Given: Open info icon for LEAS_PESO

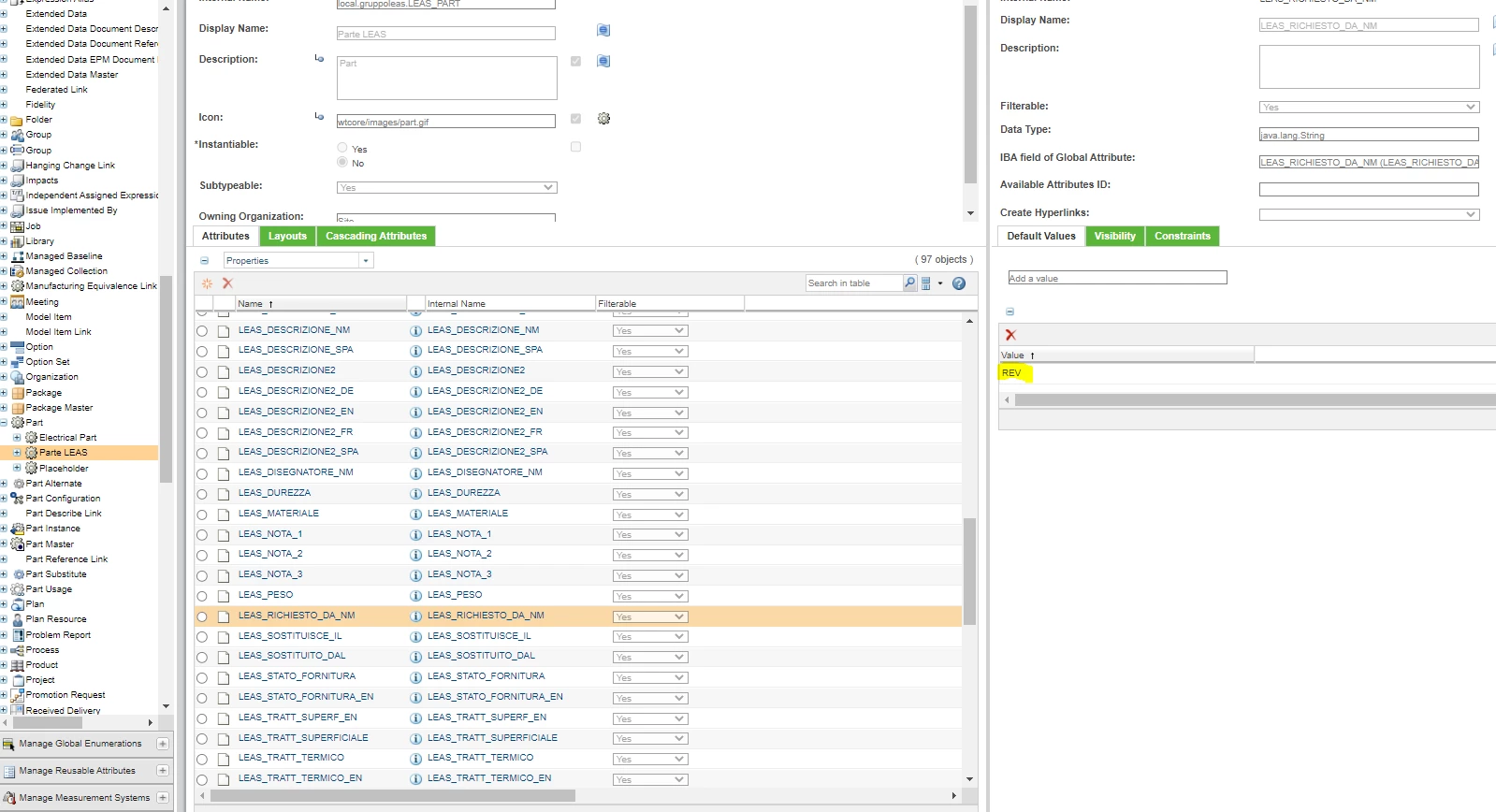Looking at the screenshot, I should click(415, 596).
